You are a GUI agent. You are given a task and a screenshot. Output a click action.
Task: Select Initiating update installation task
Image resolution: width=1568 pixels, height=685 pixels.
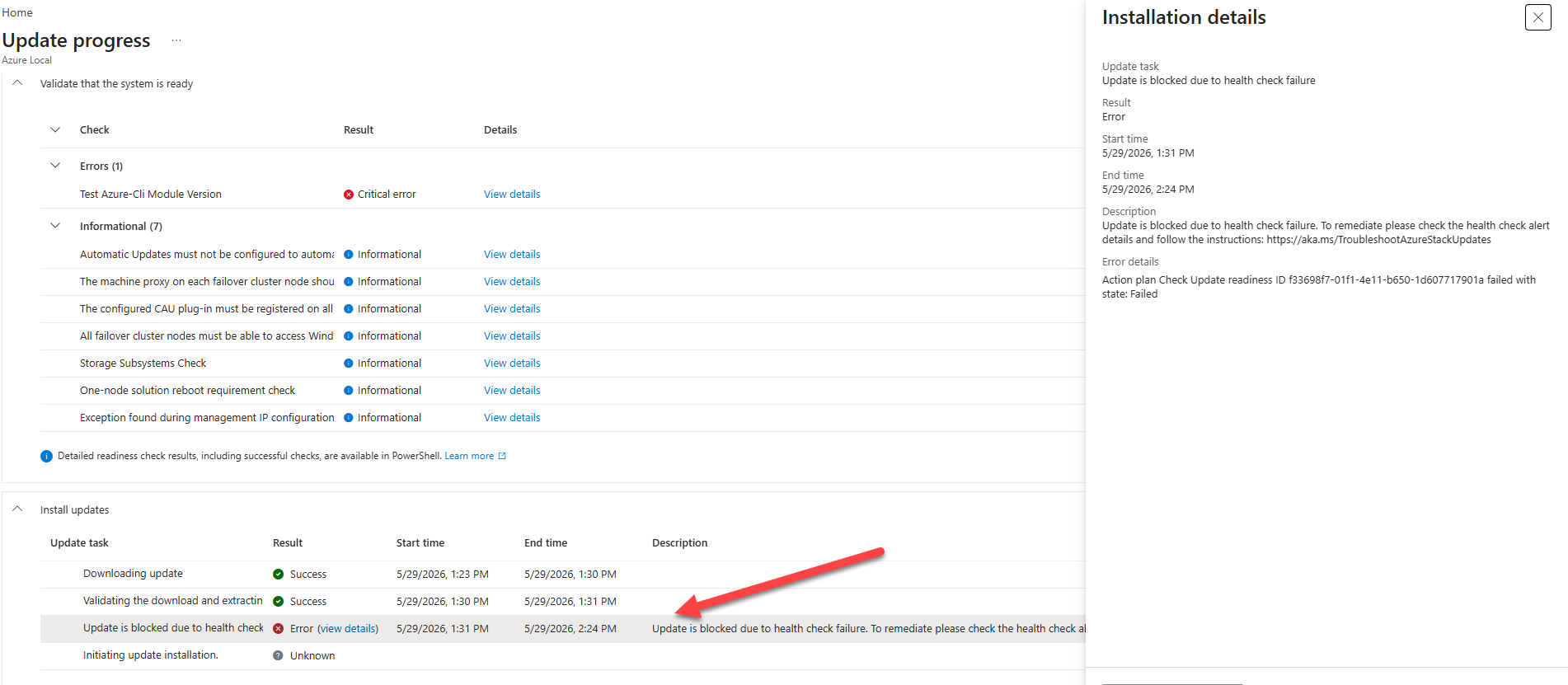[x=151, y=655]
